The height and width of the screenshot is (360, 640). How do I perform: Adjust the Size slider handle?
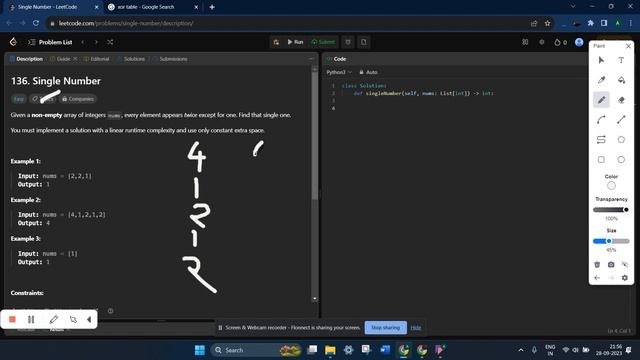(609, 241)
